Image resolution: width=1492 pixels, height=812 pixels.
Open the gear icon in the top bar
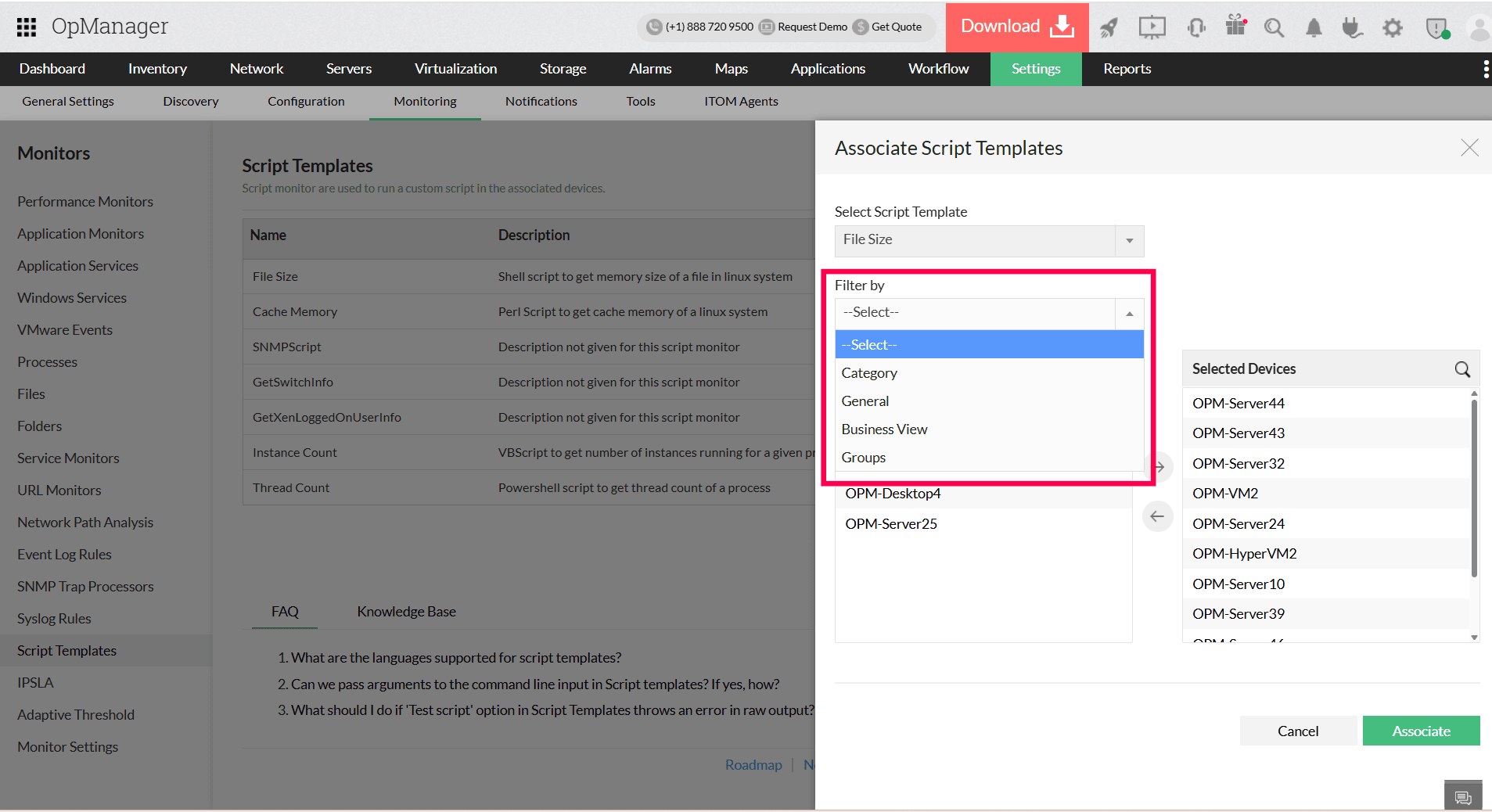coord(1393,28)
